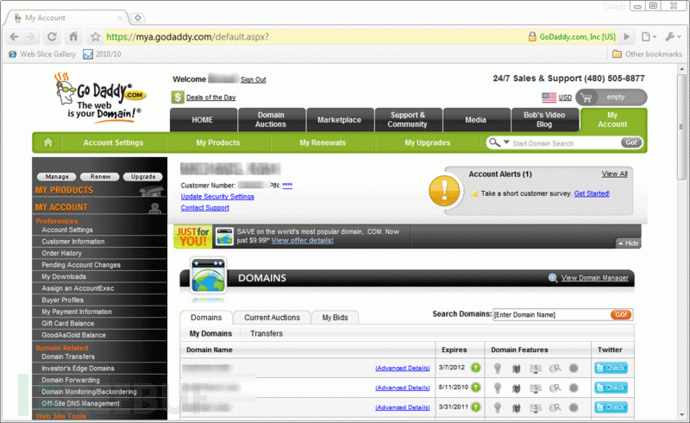This screenshot has width=690, height=423.
Task: Open the Domain Auctions tab
Action: click(271, 120)
